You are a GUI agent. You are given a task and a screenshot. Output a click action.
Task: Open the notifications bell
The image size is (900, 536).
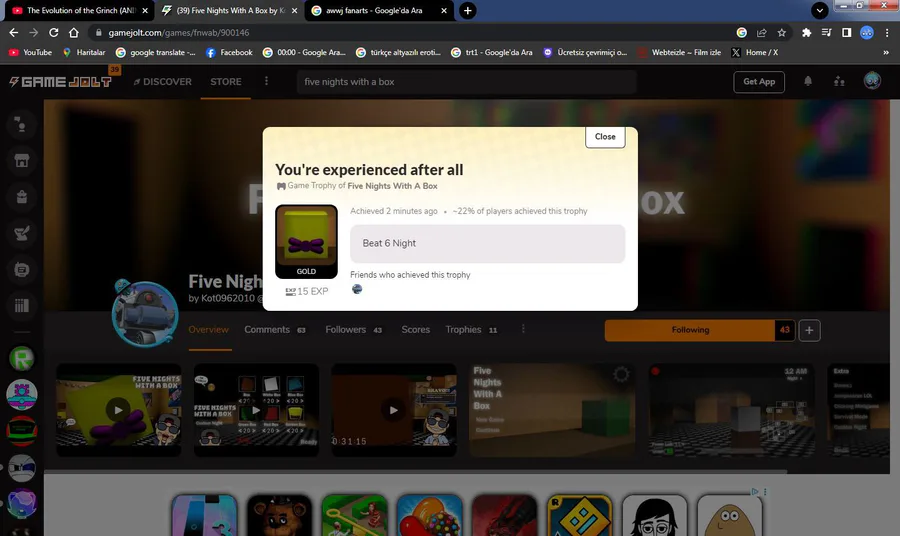click(808, 81)
